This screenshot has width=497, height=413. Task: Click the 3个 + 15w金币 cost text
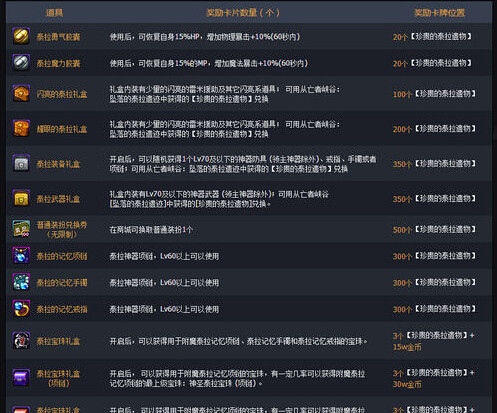click(x=434, y=341)
